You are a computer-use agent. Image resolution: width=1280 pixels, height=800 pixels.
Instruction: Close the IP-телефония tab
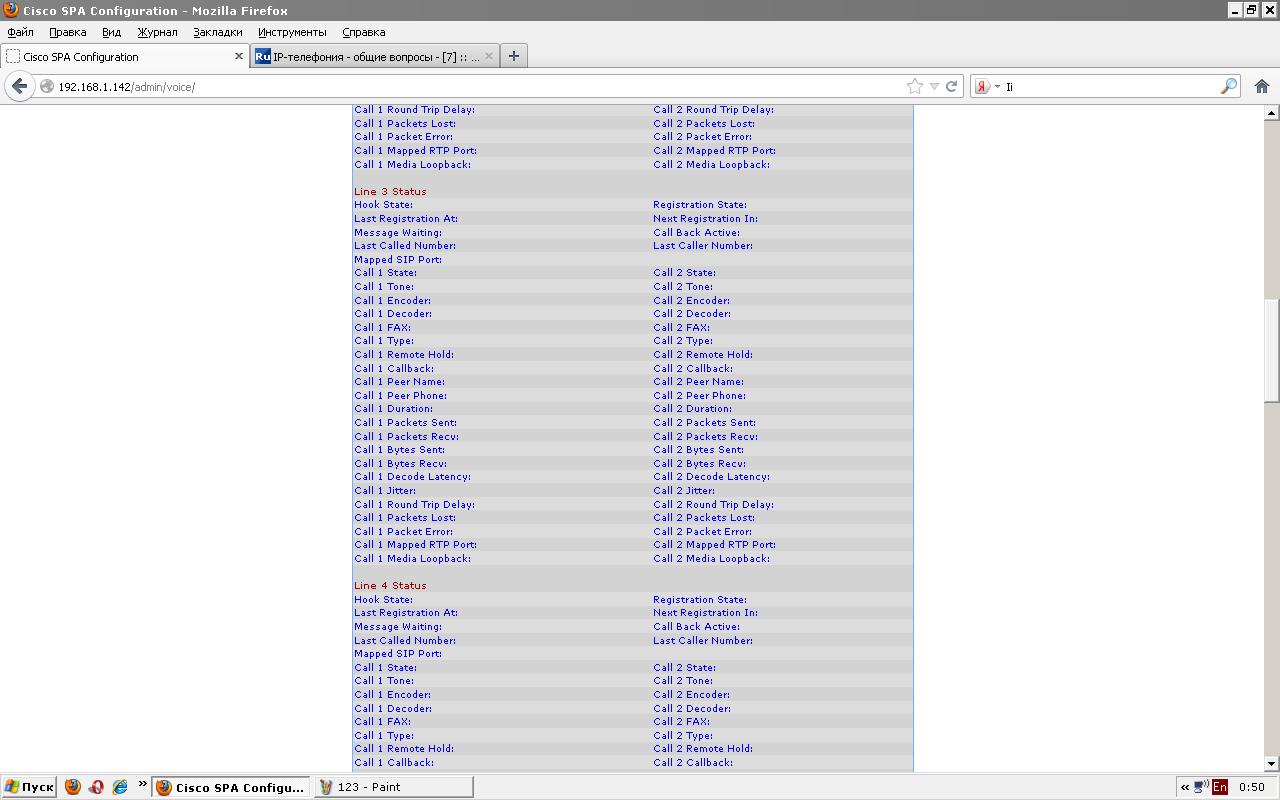pos(489,57)
